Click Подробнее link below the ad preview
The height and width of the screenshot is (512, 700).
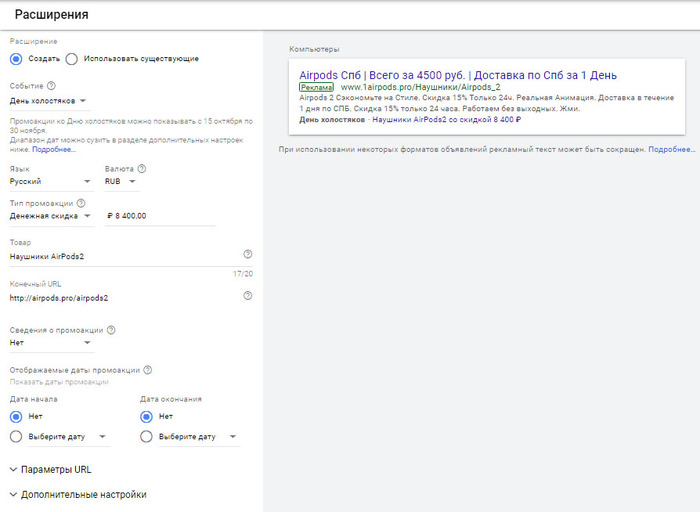pyautogui.click(x=670, y=149)
